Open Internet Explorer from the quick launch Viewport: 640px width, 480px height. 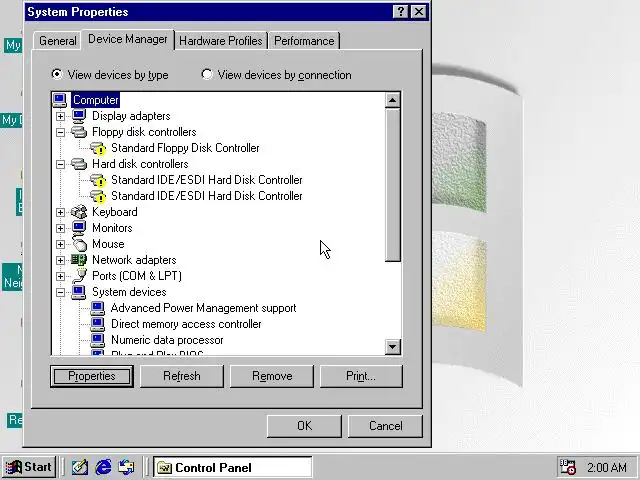(x=103, y=467)
